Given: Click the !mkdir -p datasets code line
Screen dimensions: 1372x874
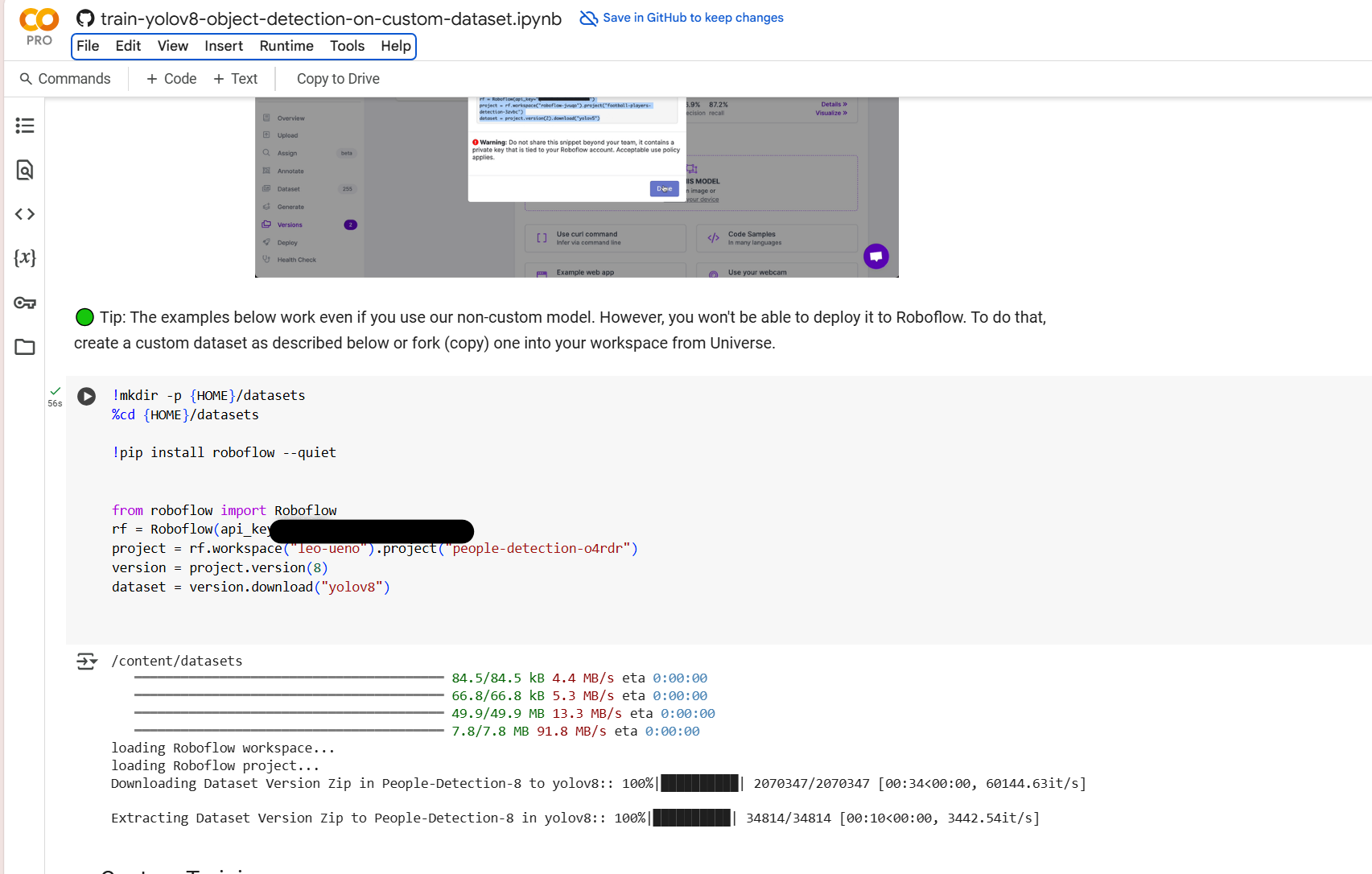Looking at the screenshot, I should coord(208,395).
